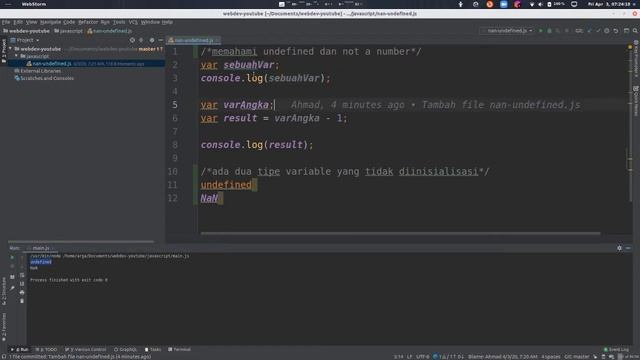This screenshot has height=360, width=640.
Task: Open the File menu
Action: (6, 22)
